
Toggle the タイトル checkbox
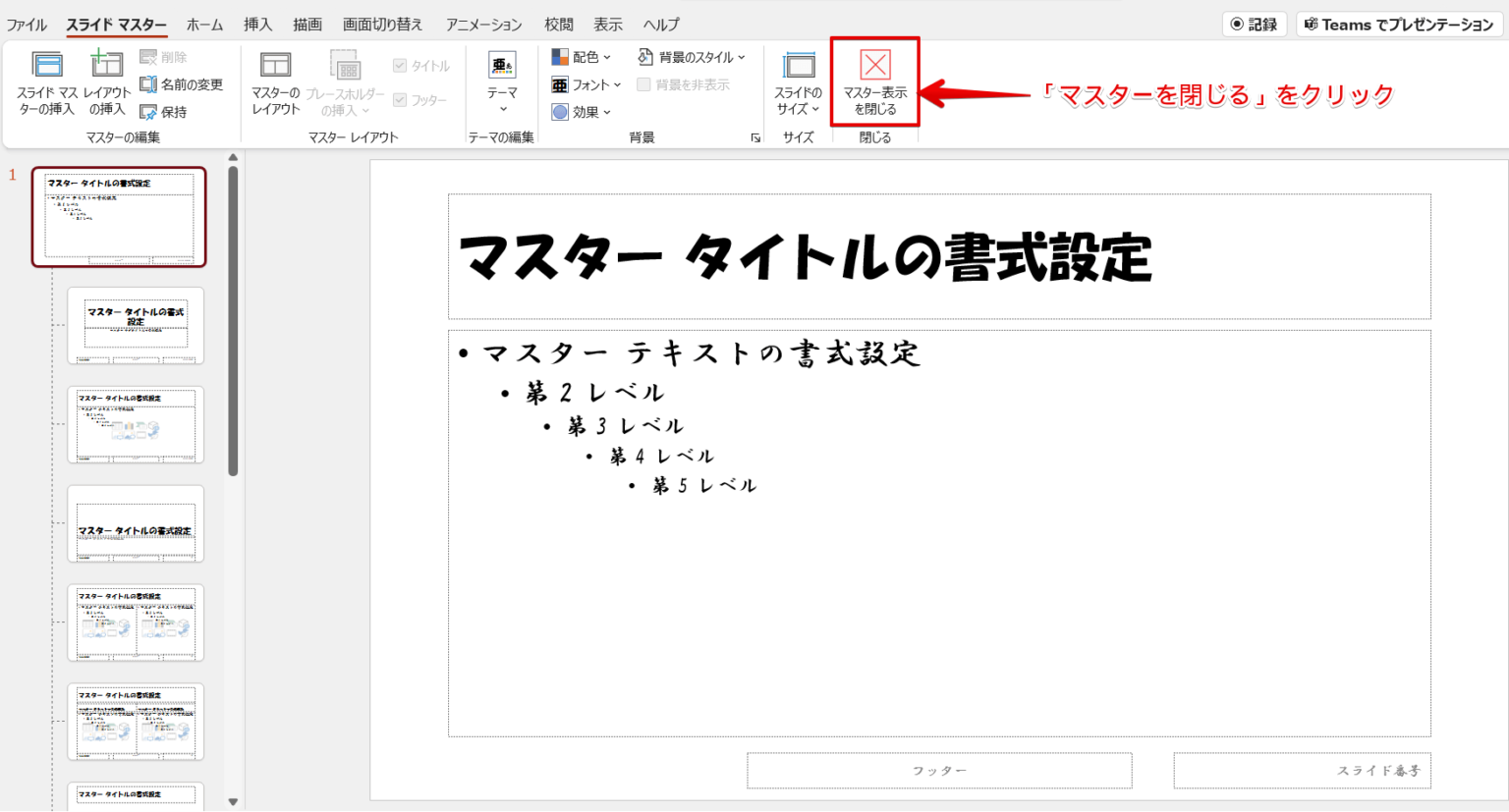click(x=400, y=66)
